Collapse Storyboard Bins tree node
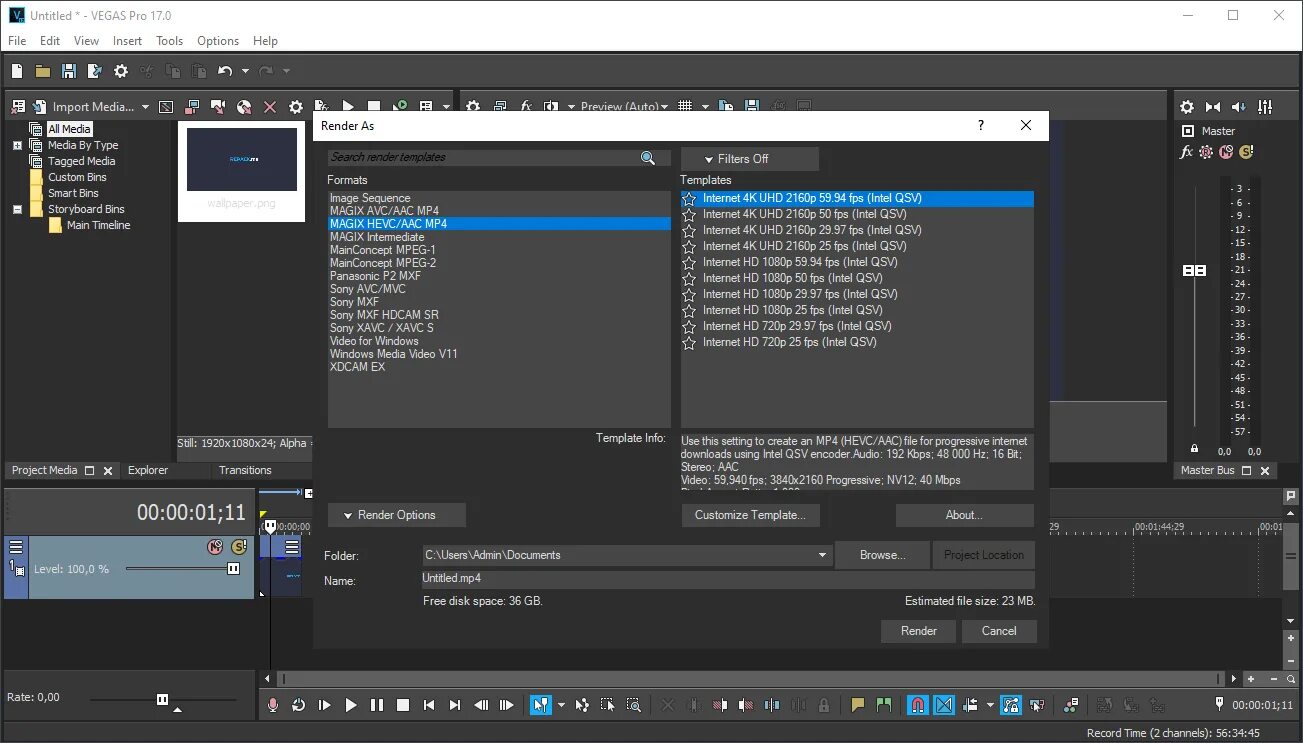This screenshot has width=1303, height=743. [17, 209]
